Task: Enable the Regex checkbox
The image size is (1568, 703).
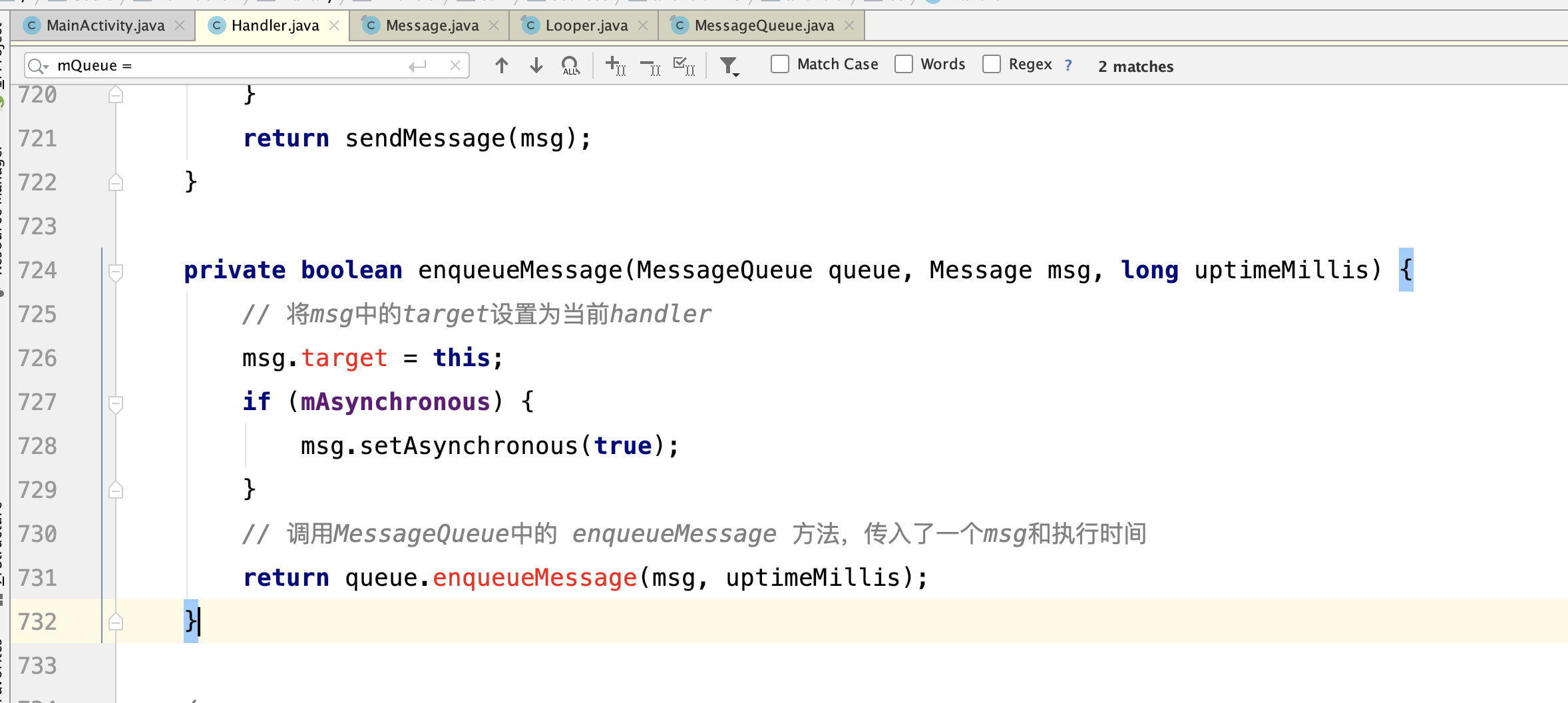Action: [992, 64]
